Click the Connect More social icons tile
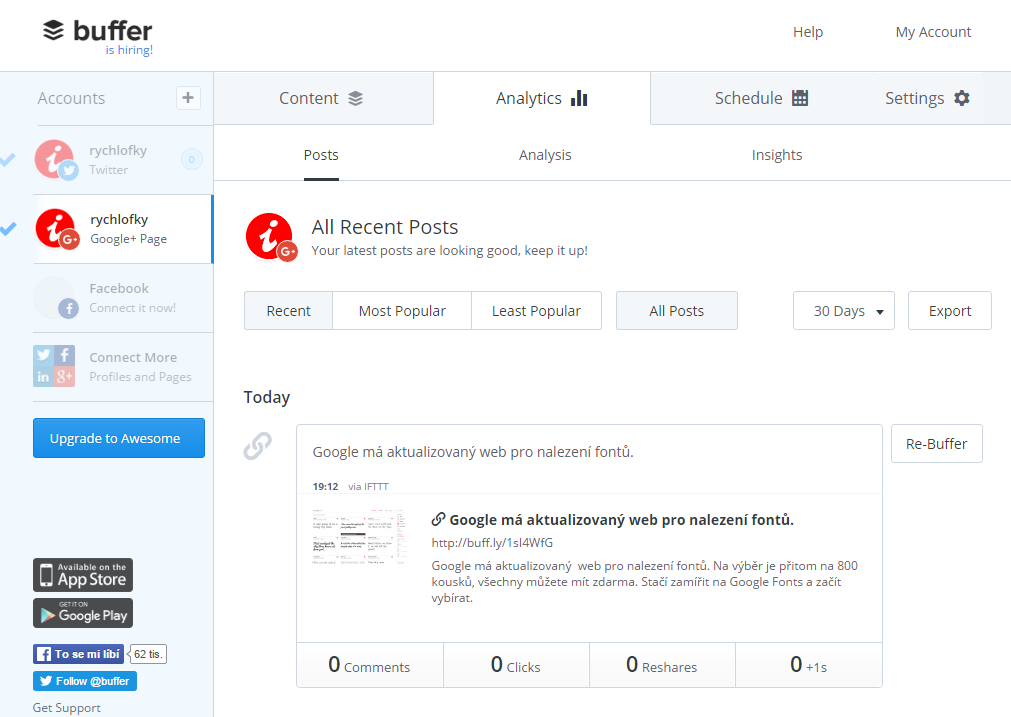Viewport: 1011px width, 717px height. (x=54, y=366)
